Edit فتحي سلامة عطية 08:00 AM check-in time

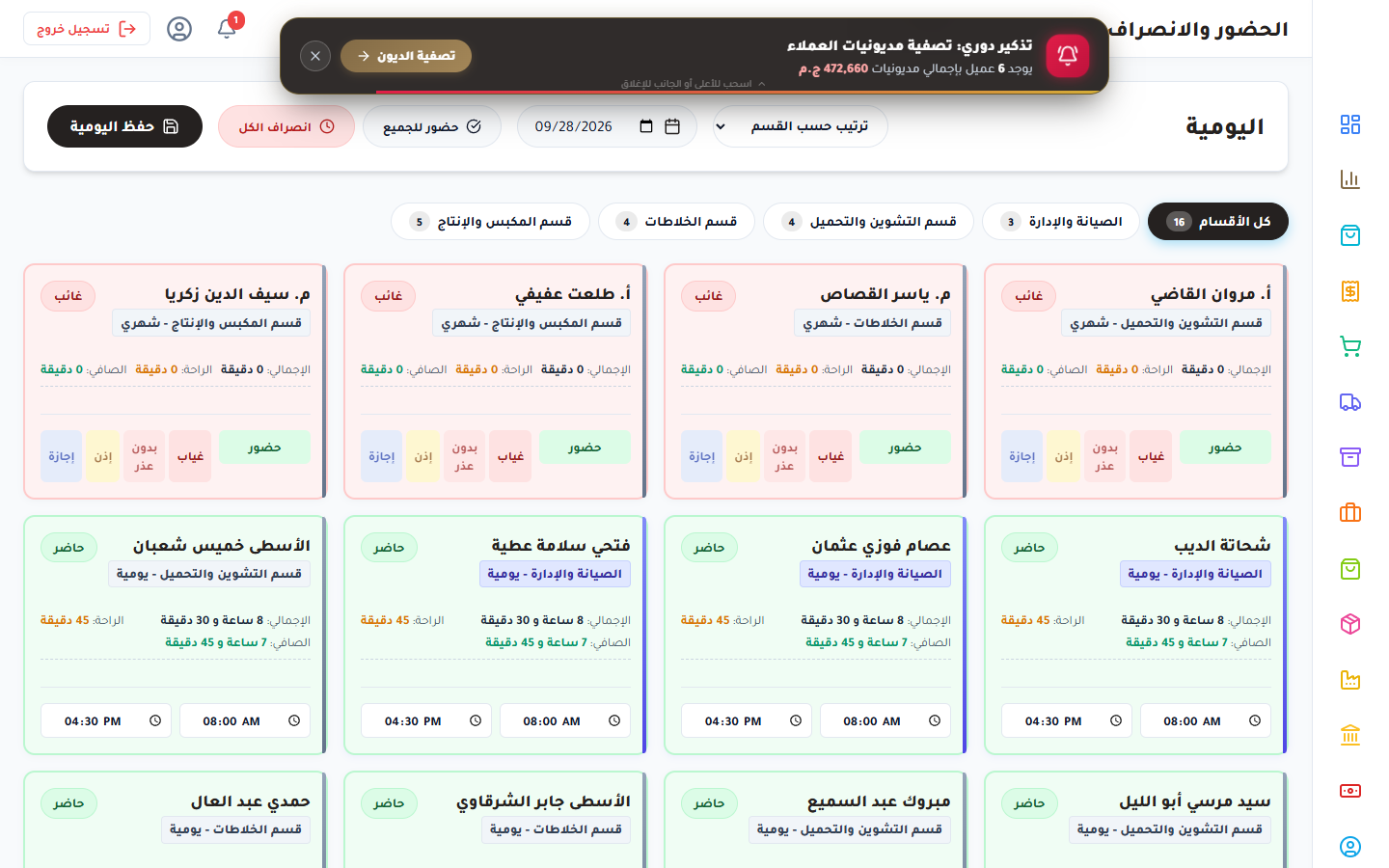(565, 720)
